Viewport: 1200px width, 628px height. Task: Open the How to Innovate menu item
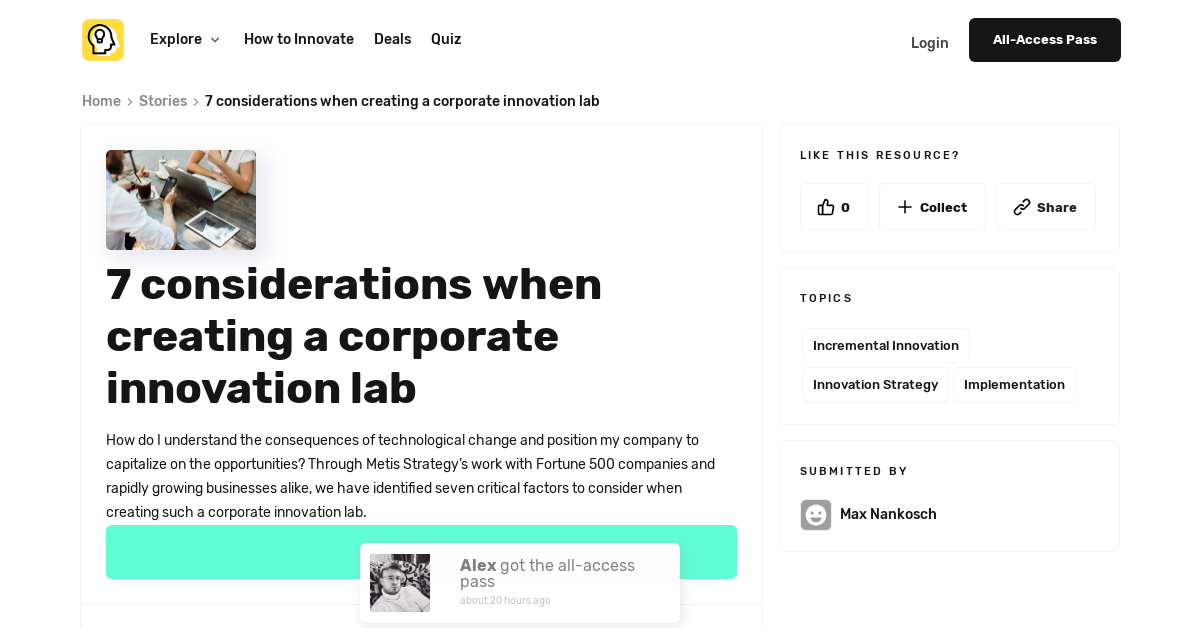[x=298, y=39]
